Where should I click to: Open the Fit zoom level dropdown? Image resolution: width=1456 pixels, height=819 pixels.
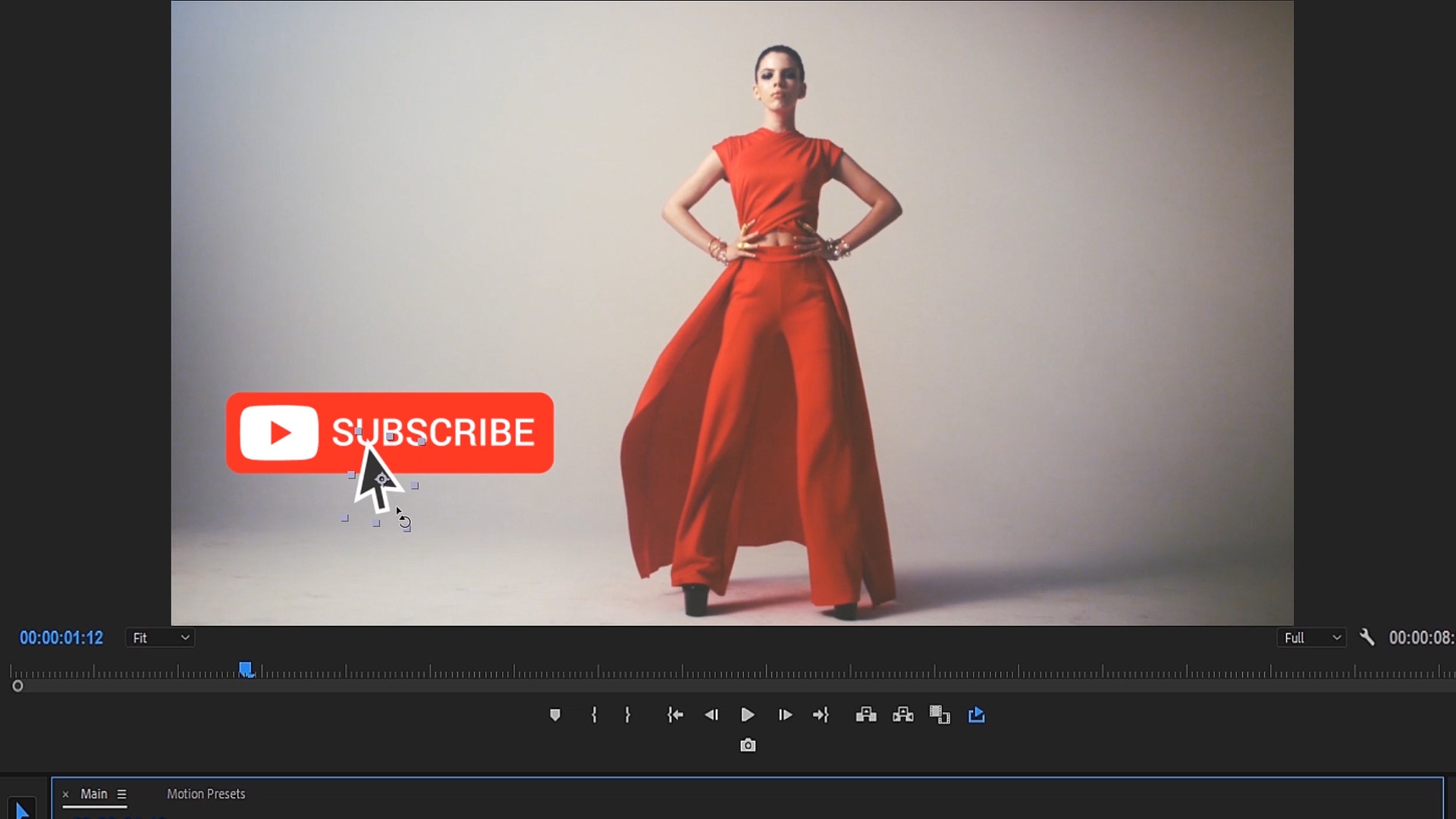coord(160,638)
